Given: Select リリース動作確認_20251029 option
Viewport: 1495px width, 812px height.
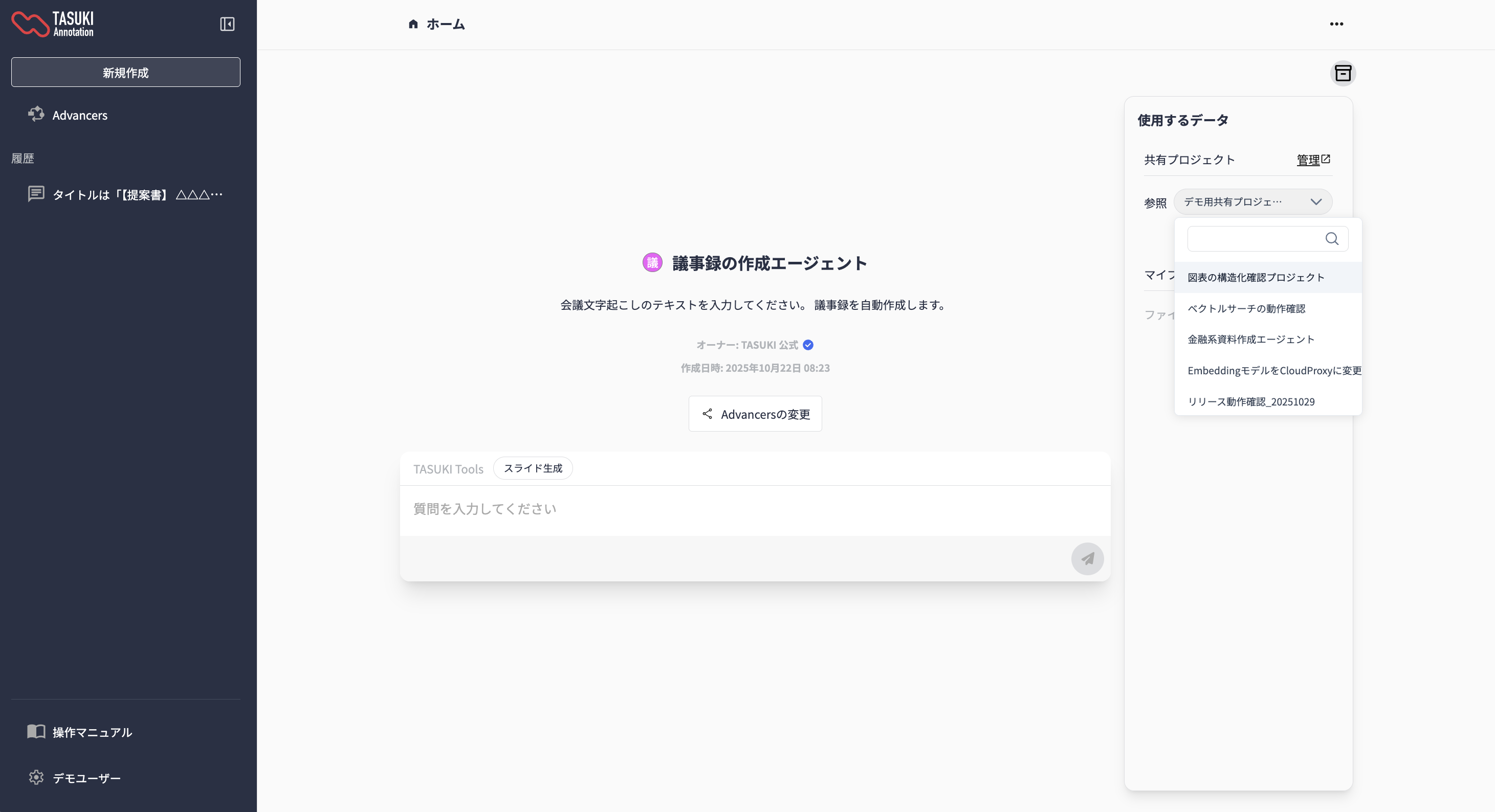Looking at the screenshot, I should pos(1250,401).
